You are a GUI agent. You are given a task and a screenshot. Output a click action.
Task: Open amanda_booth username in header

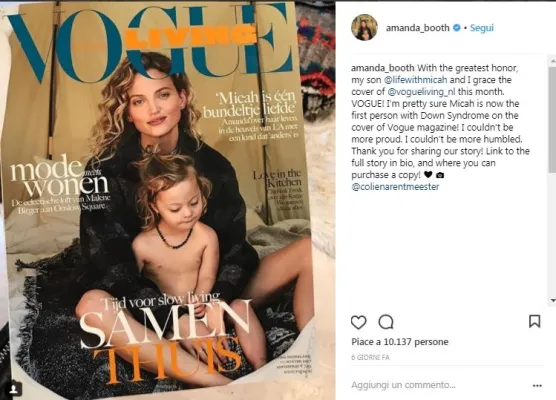pos(417,28)
